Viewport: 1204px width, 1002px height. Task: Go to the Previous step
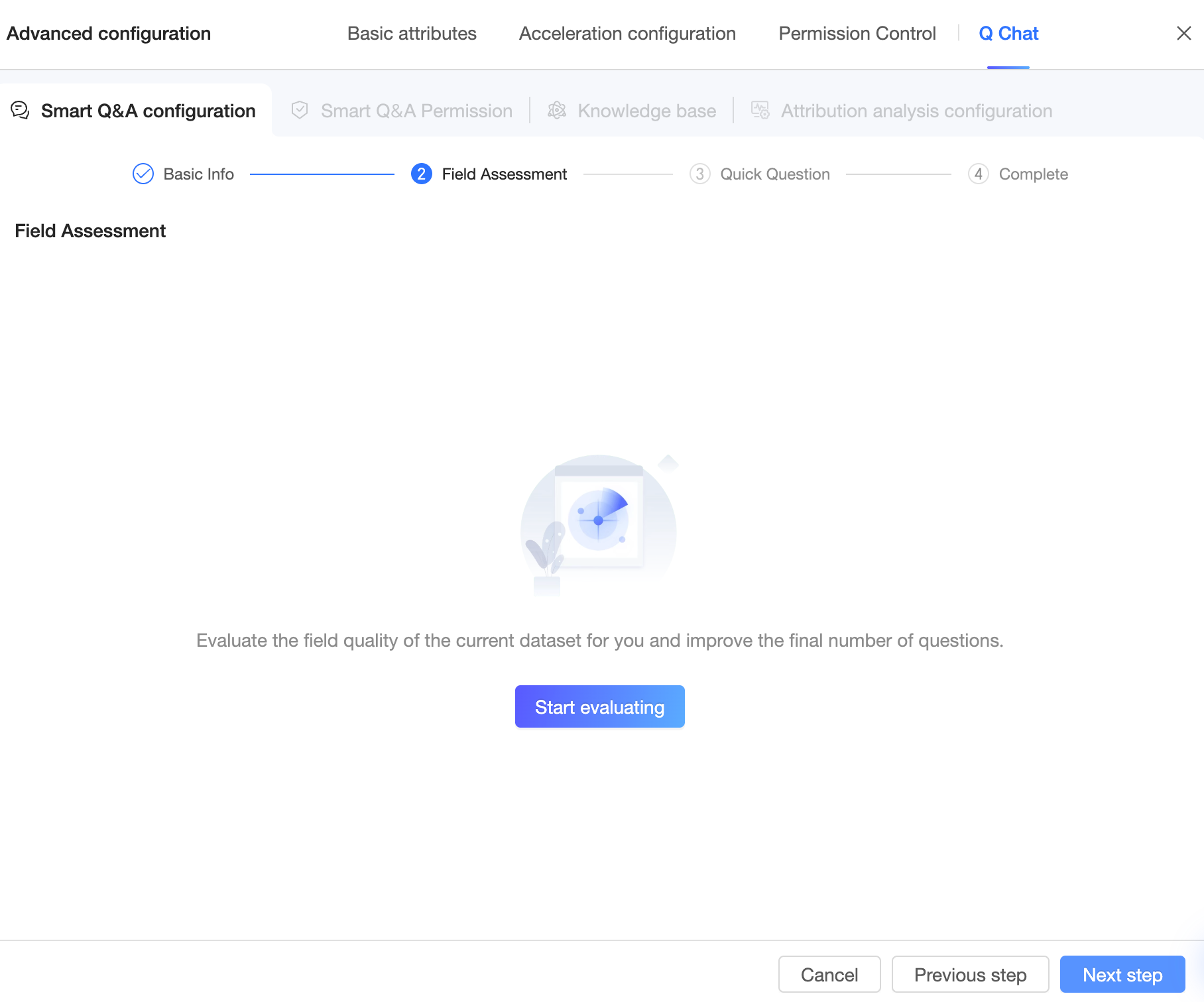point(971,974)
